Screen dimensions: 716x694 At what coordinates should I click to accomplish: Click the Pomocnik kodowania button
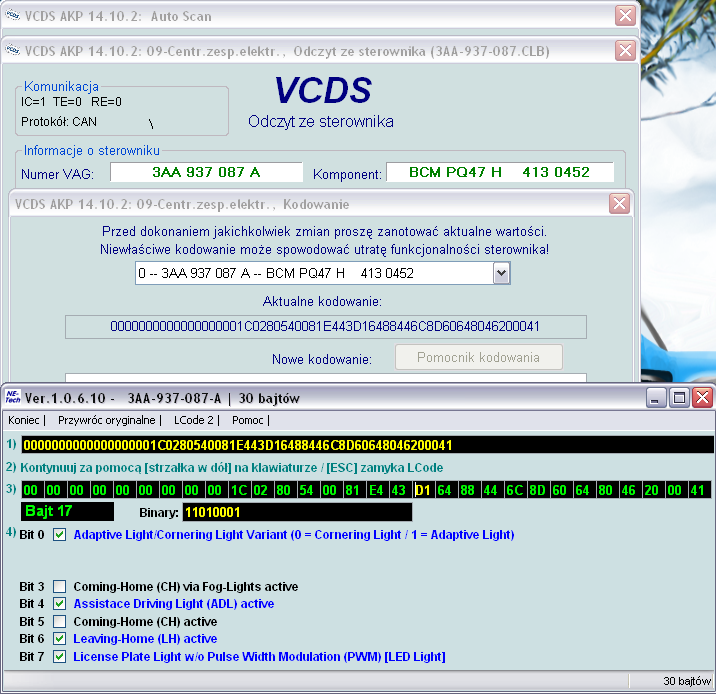(x=479, y=357)
